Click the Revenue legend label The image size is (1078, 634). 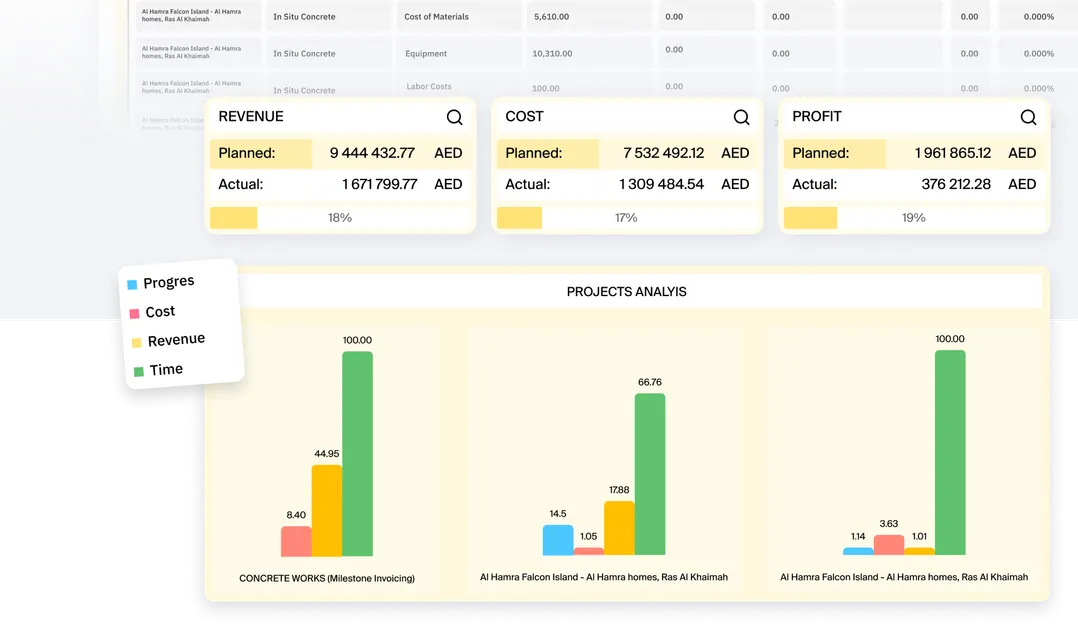[176, 340]
